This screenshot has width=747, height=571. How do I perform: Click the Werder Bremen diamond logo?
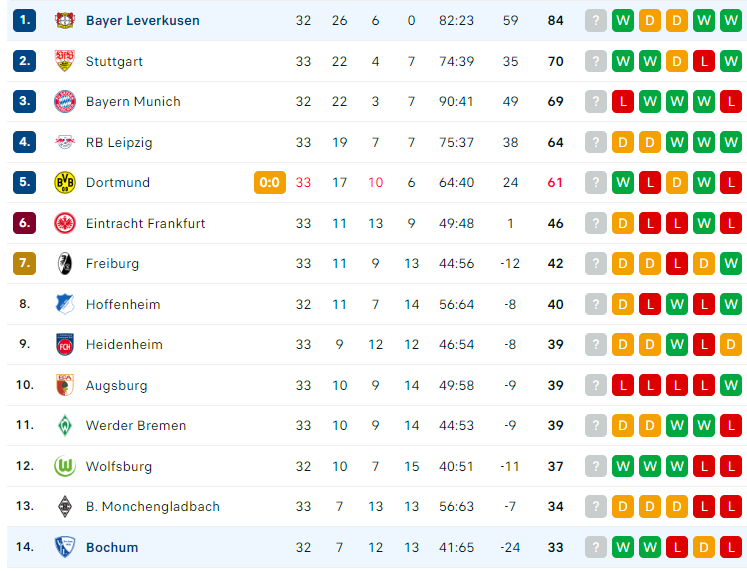(65, 425)
